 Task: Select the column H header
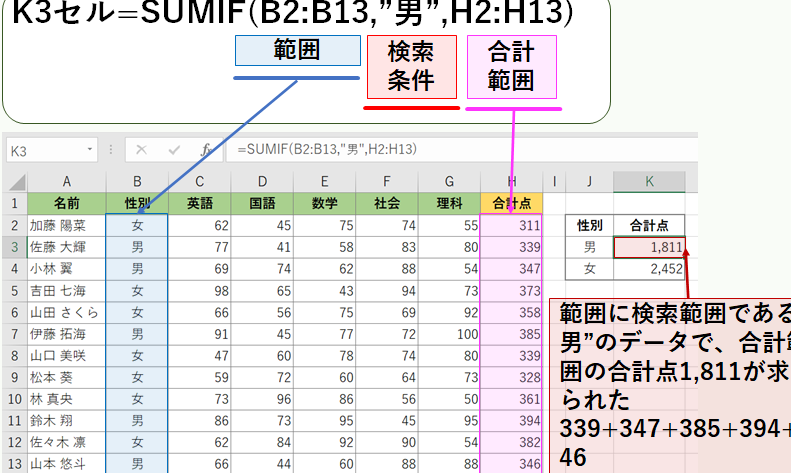pos(511,181)
